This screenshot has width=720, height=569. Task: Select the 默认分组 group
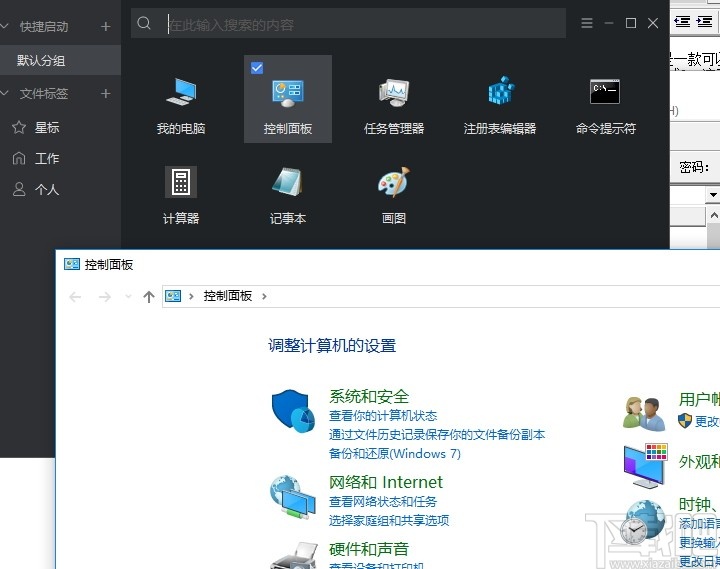click(x=60, y=60)
